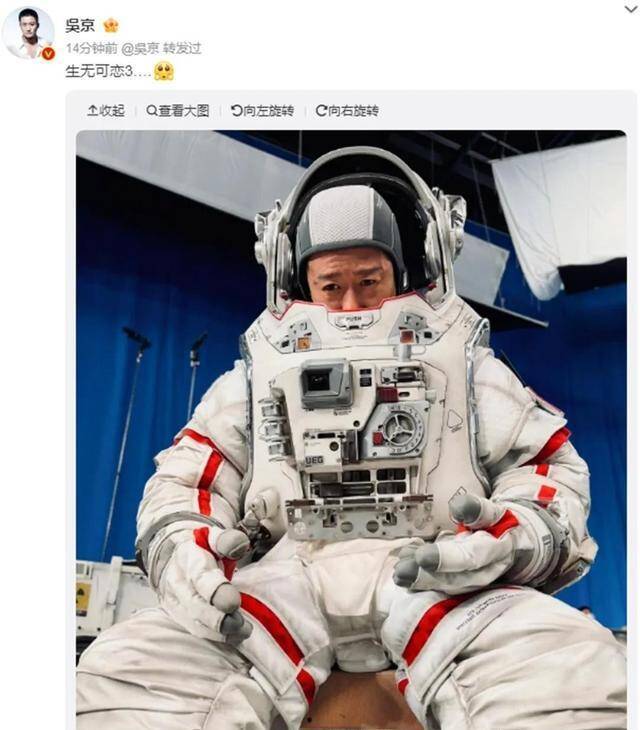Viewport: 640px width, 730px height.
Task: Open the @吴京 mention link
Action: tap(140, 48)
